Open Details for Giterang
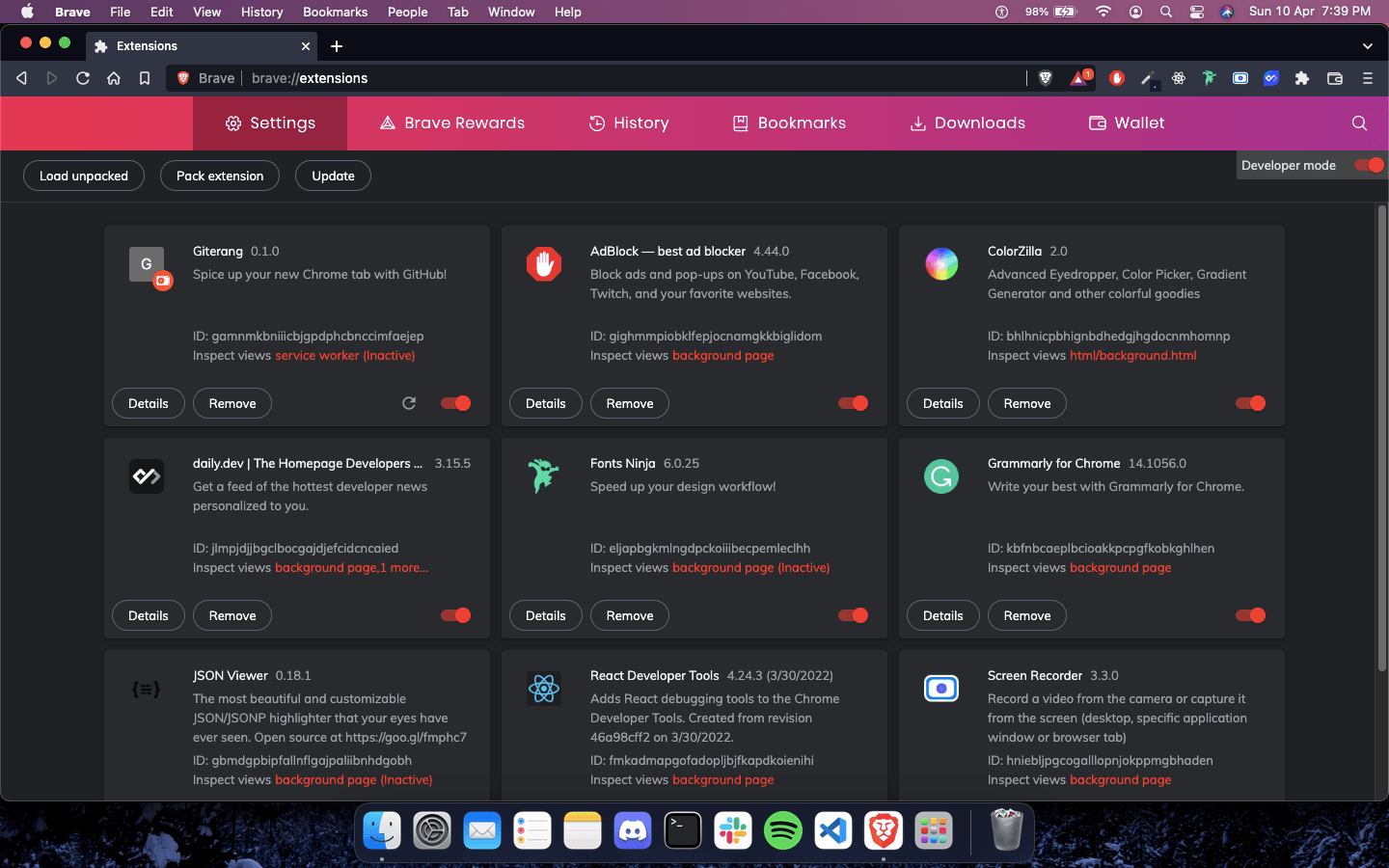1389x868 pixels. [x=149, y=403]
